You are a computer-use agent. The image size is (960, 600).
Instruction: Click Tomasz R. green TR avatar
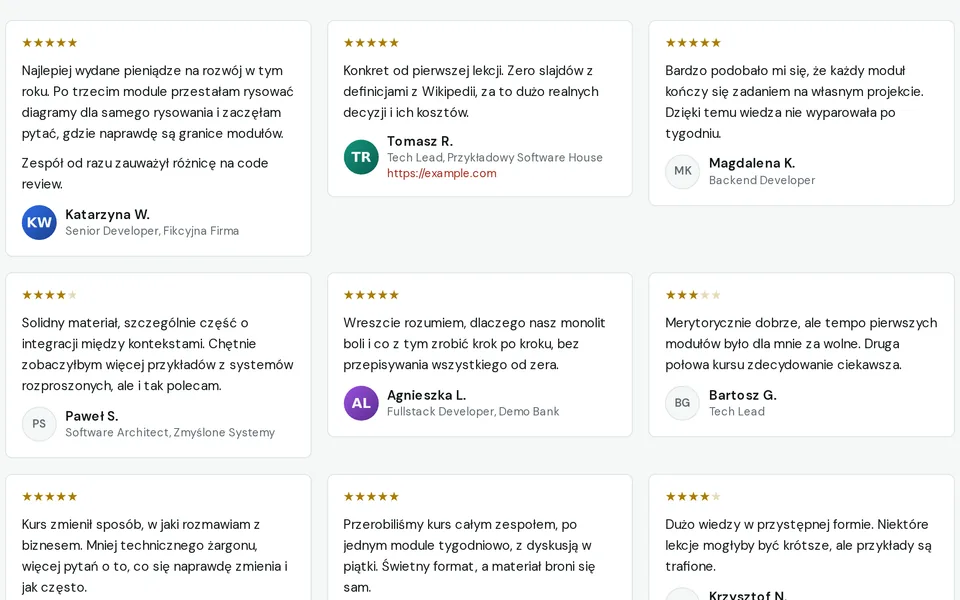click(361, 157)
